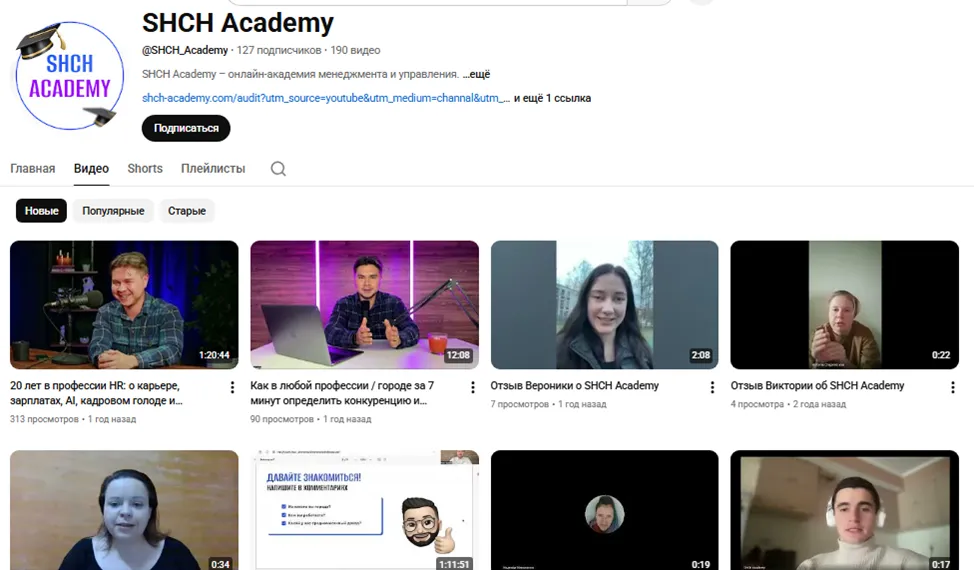Viewport: 974px width, 570px height.
Task: Play the 0:22 Viktoria review thumbnail
Action: (x=845, y=305)
